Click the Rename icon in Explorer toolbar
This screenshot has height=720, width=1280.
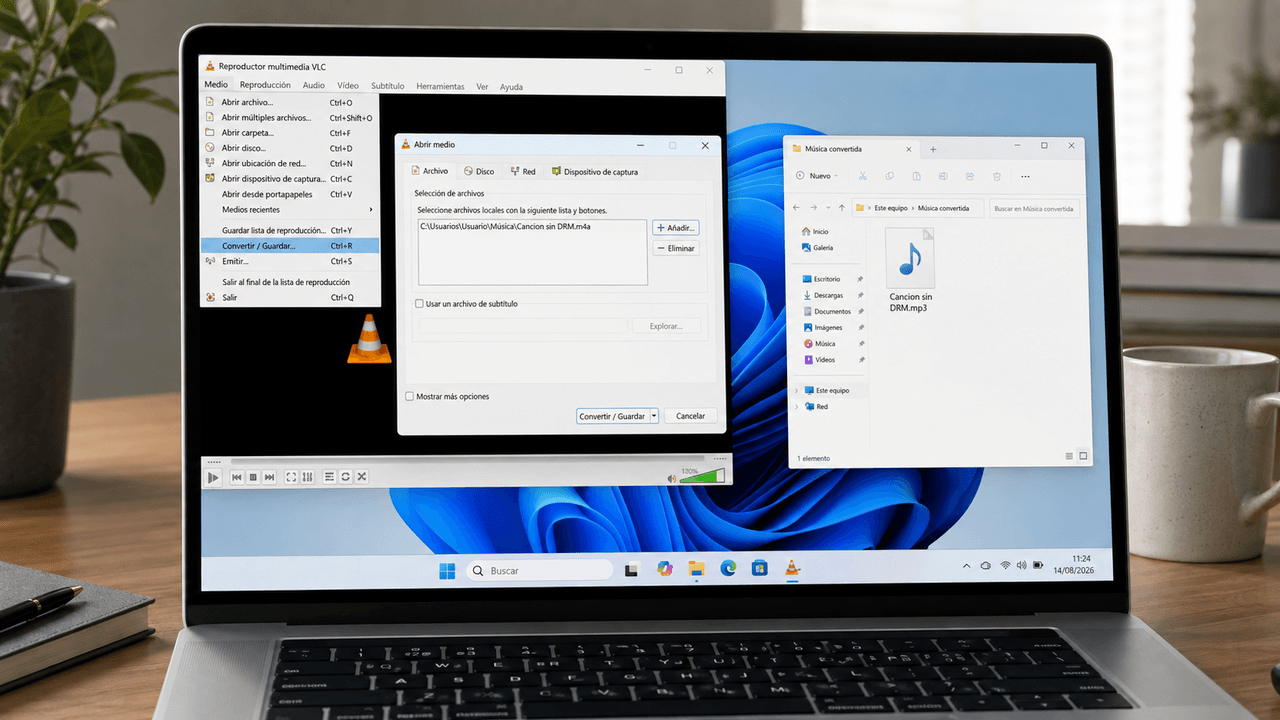click(x=943, y=176)
